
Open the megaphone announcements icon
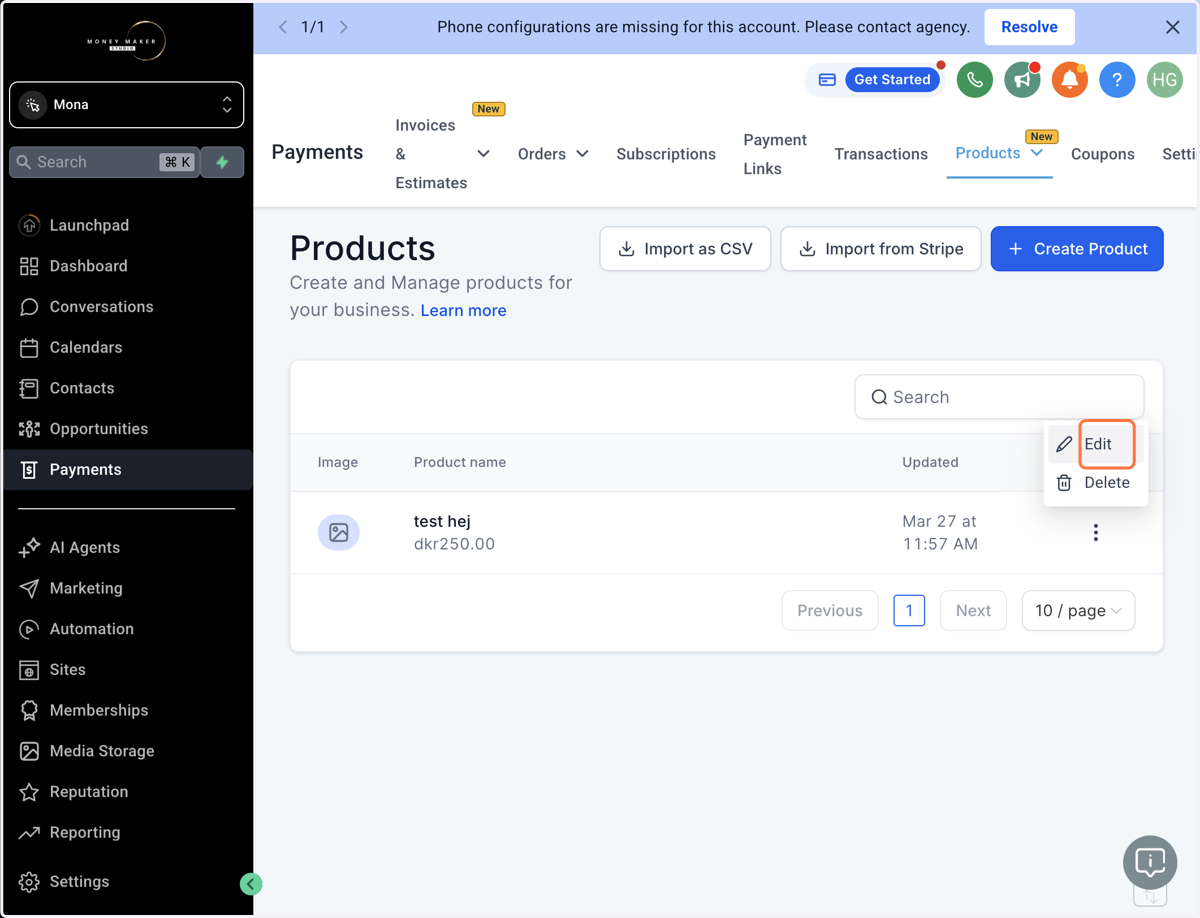pos(1022,80)
